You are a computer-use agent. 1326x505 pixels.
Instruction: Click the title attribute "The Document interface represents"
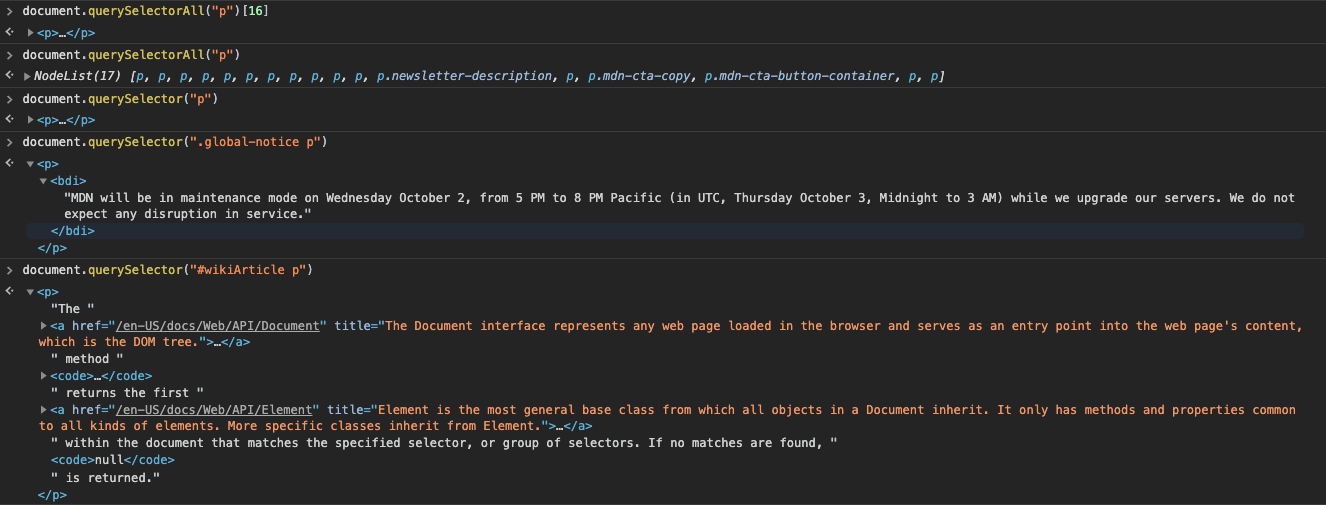coord(671,334)
